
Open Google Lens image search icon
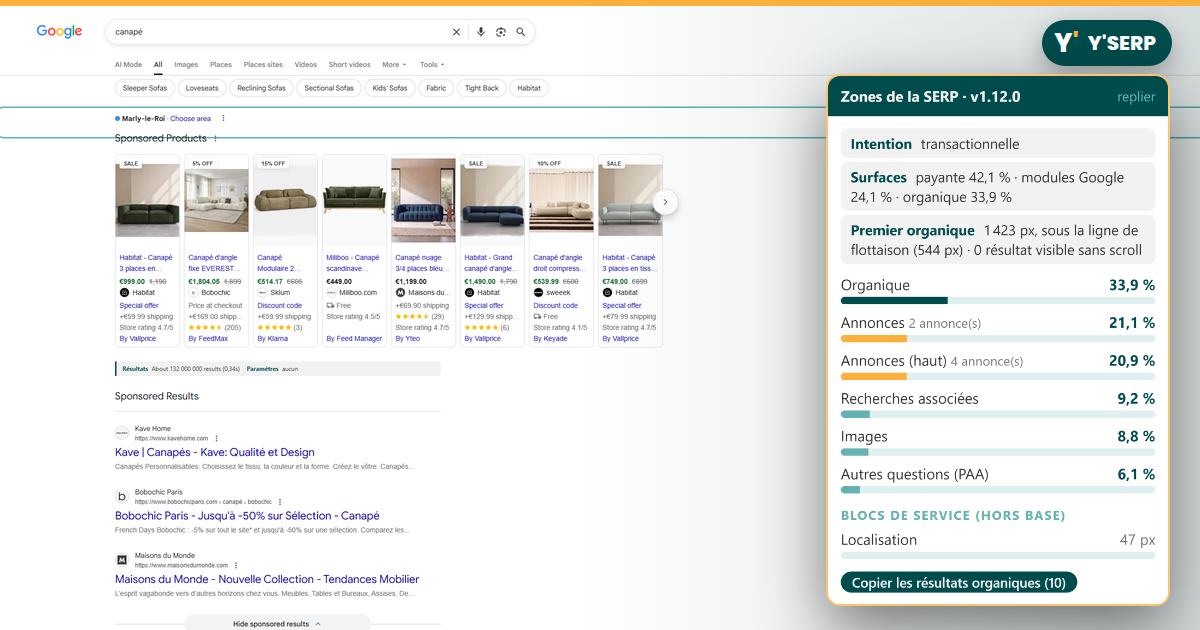(501, 32)
